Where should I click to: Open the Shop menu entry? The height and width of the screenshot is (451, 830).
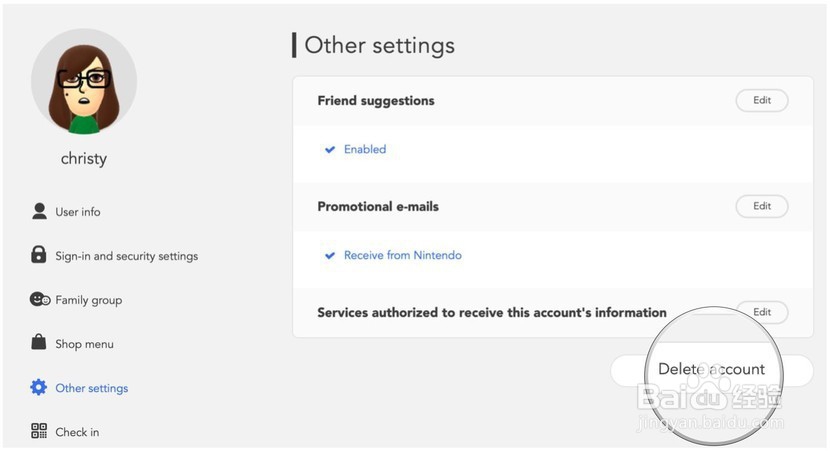[x=84, y=344]
